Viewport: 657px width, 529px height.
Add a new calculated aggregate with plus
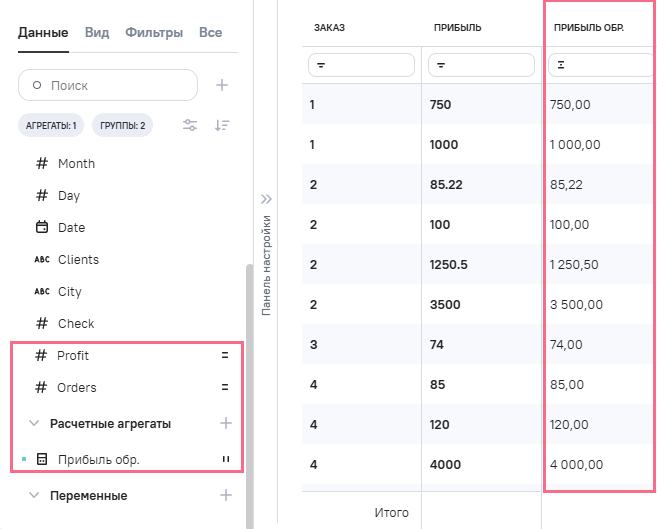(x=226, y=423)
